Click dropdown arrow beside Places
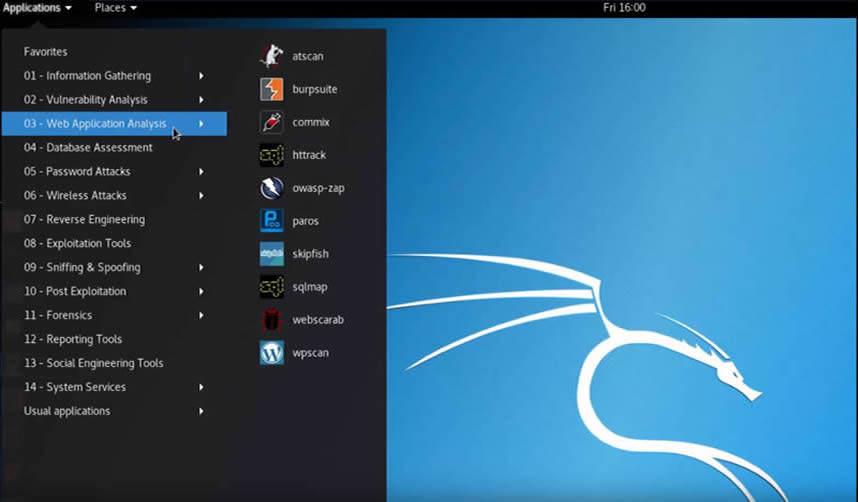The image size is (858, 502). coord(134,8)
